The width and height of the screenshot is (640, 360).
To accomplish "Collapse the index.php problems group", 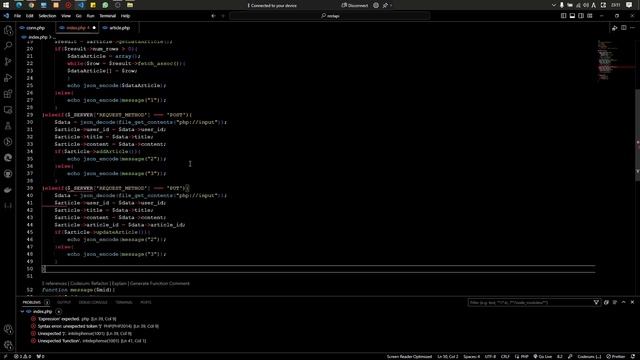I will click(22, 311).
